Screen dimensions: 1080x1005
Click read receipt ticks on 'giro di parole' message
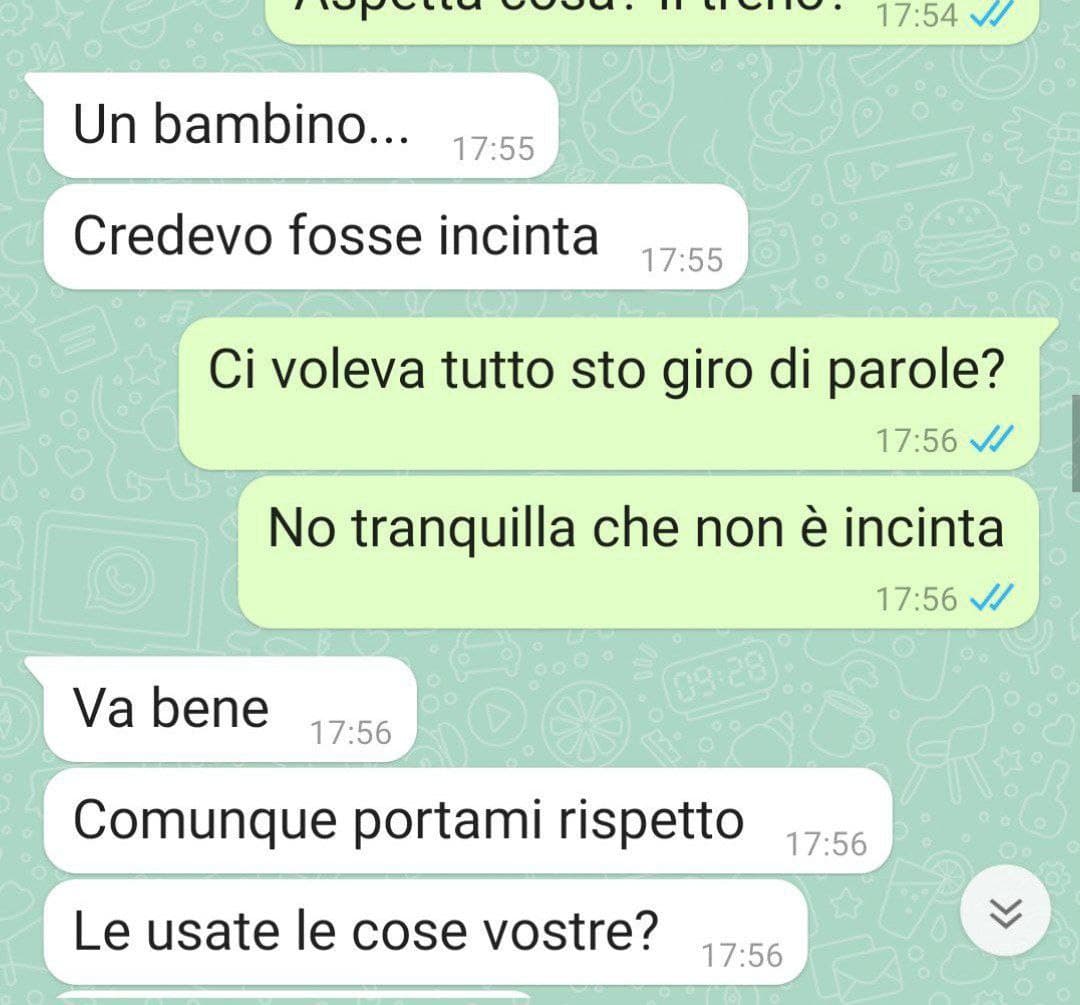[992, 439]
